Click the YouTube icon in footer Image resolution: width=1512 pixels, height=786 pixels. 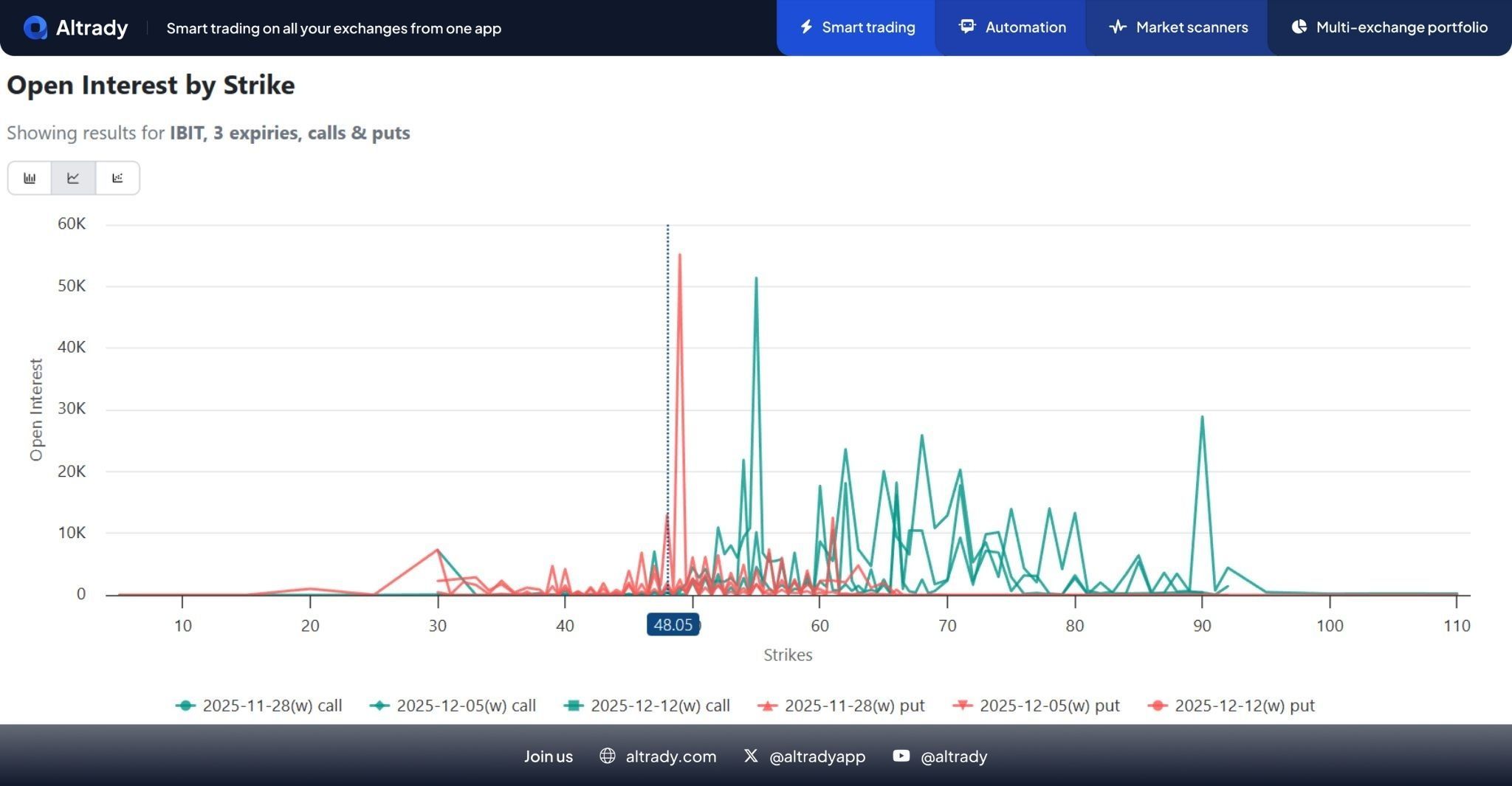click(x=901, y=756)
